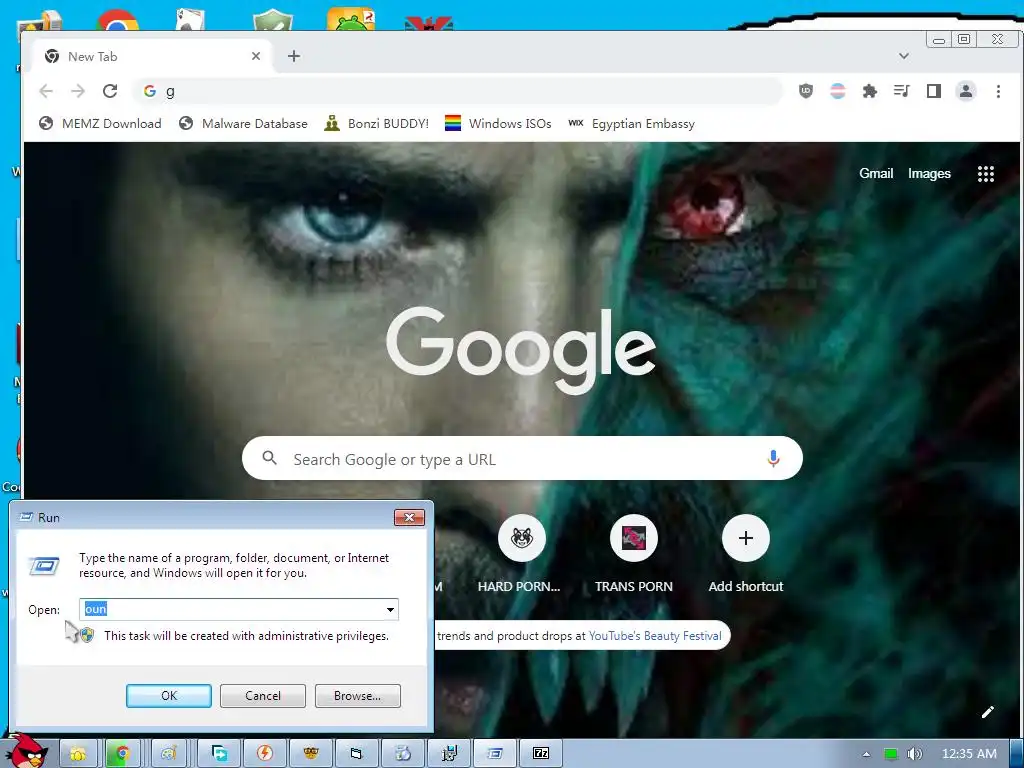Open the paint palette taskbar icon

click(169, 754)
